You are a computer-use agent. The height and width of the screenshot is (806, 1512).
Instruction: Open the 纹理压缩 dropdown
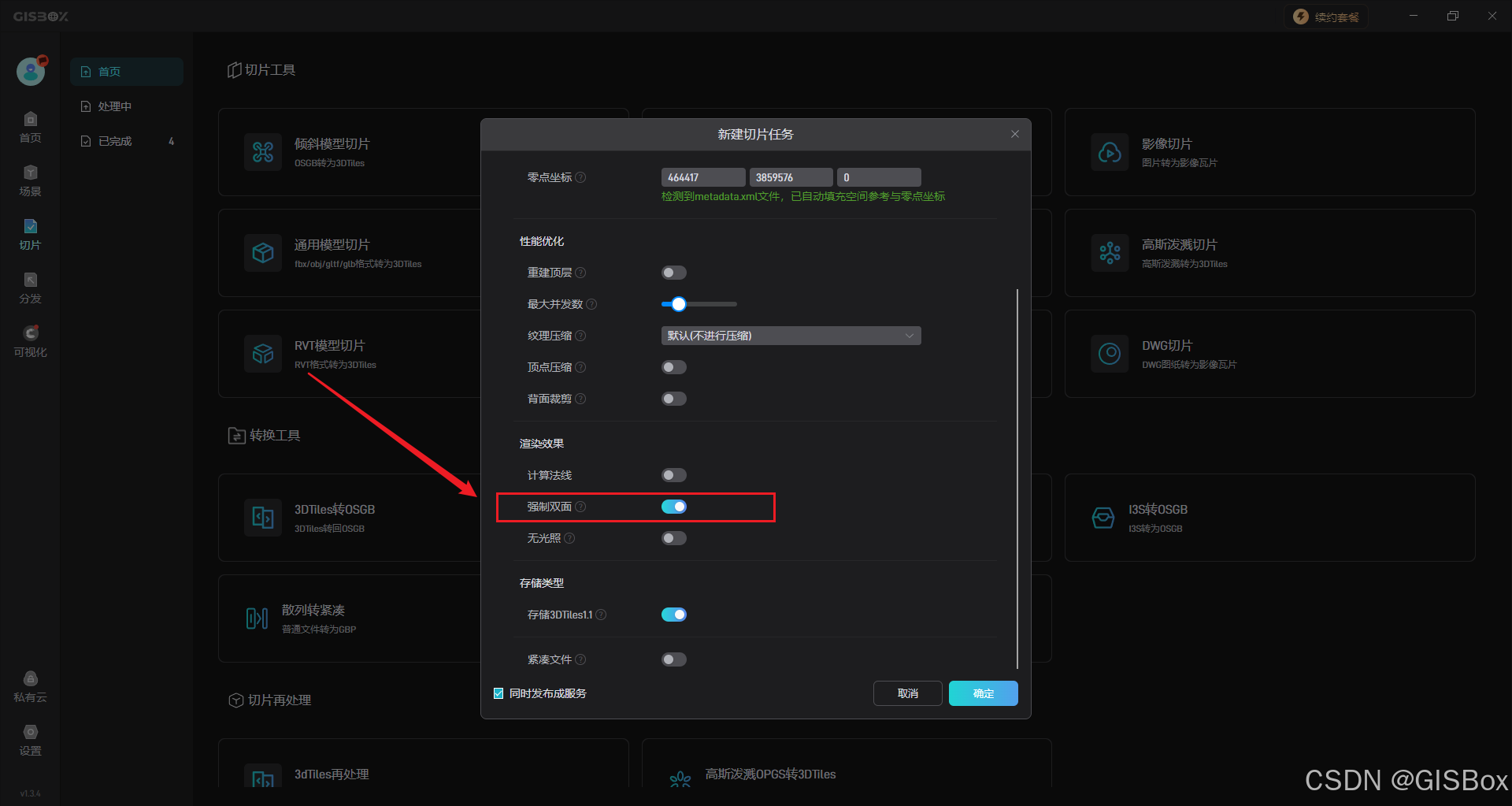point(791,336)
